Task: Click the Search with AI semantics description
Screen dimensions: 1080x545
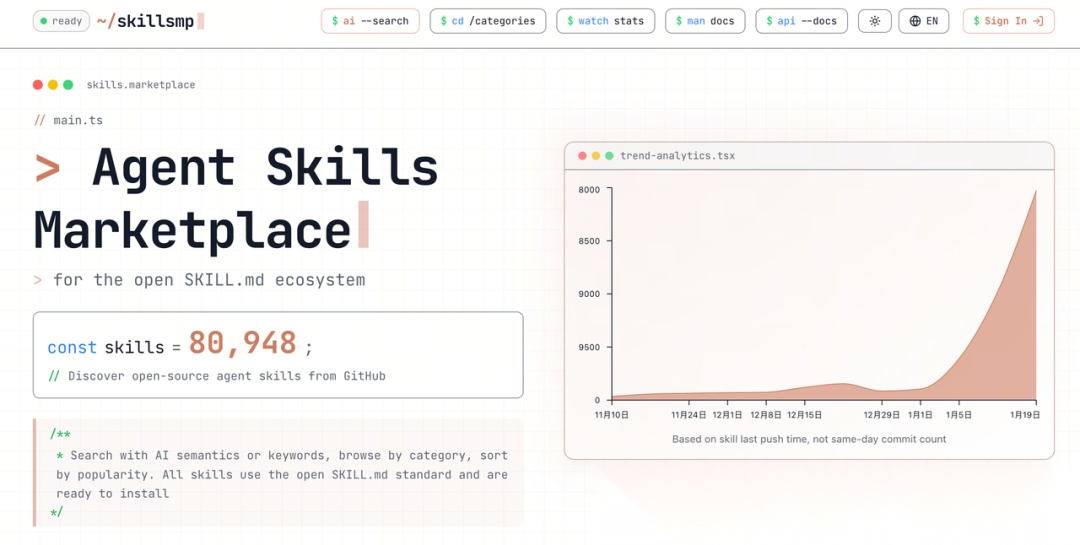Action: tap(282, 474)
